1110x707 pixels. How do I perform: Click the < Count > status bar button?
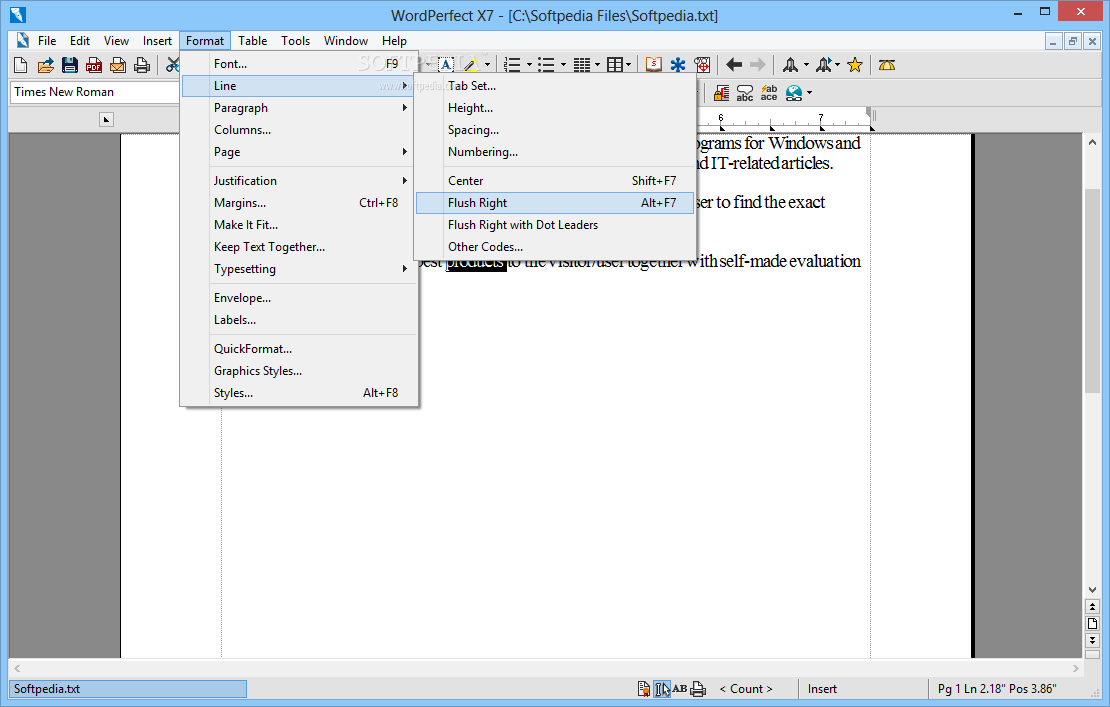[x=745, y=689]
